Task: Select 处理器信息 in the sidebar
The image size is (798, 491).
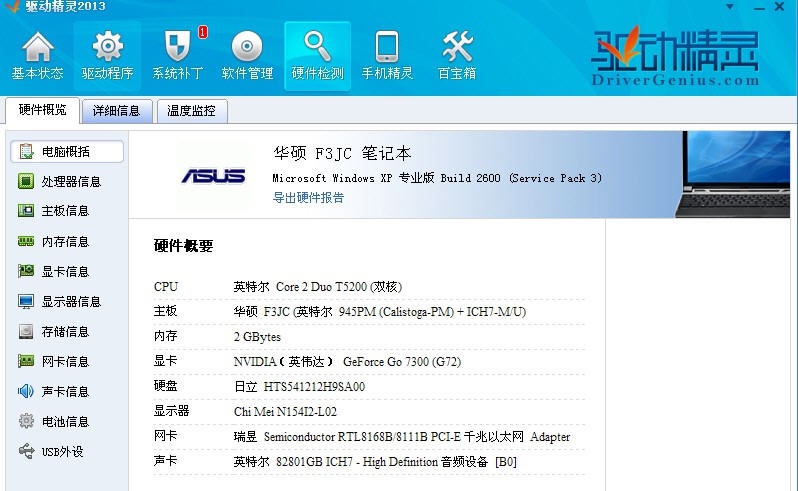Action: pyautogui.click(x=71, y=182)
